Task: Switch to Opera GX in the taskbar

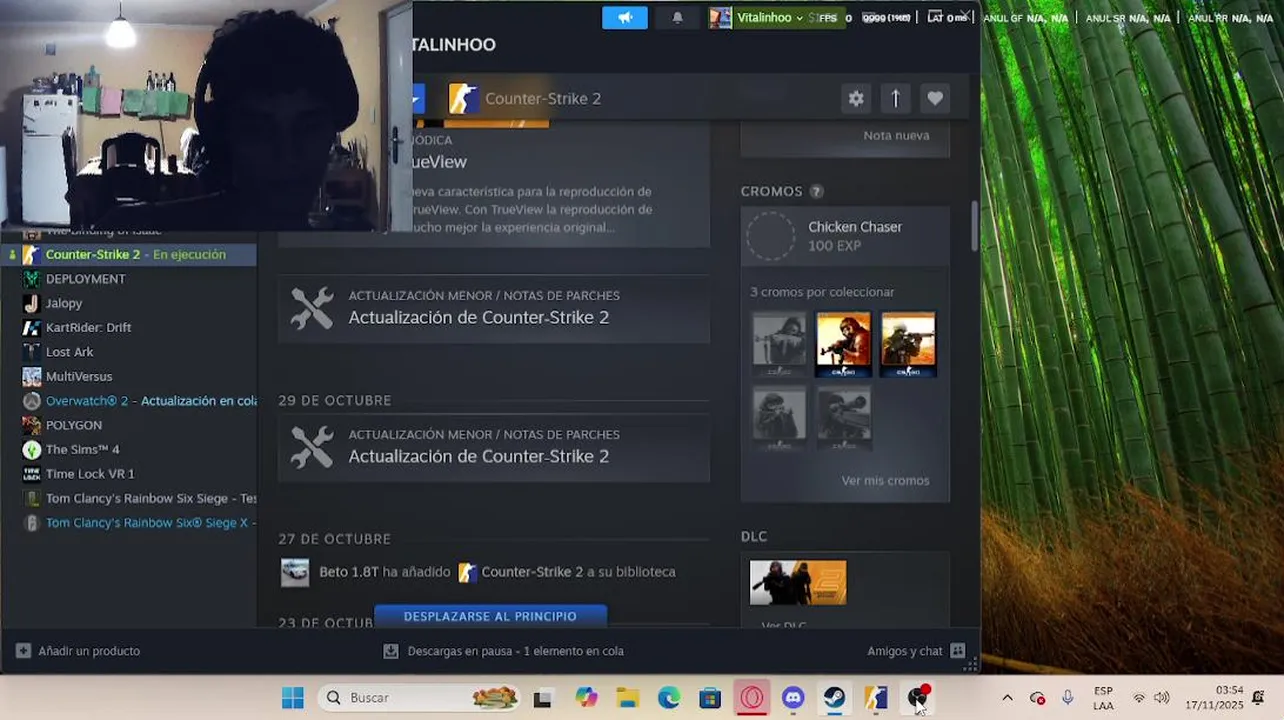Action: [752, 698]
